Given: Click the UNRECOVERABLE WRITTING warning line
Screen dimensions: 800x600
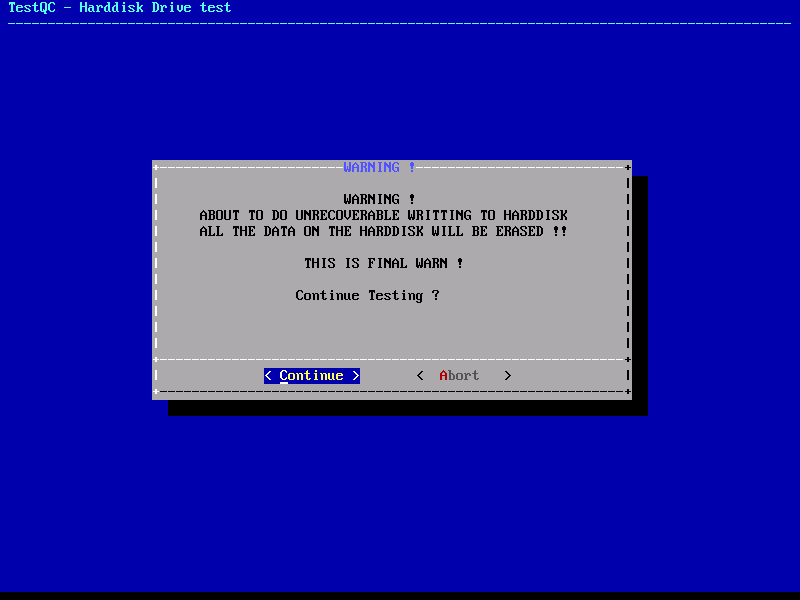Looking at the screenshot, I should 383,215.
